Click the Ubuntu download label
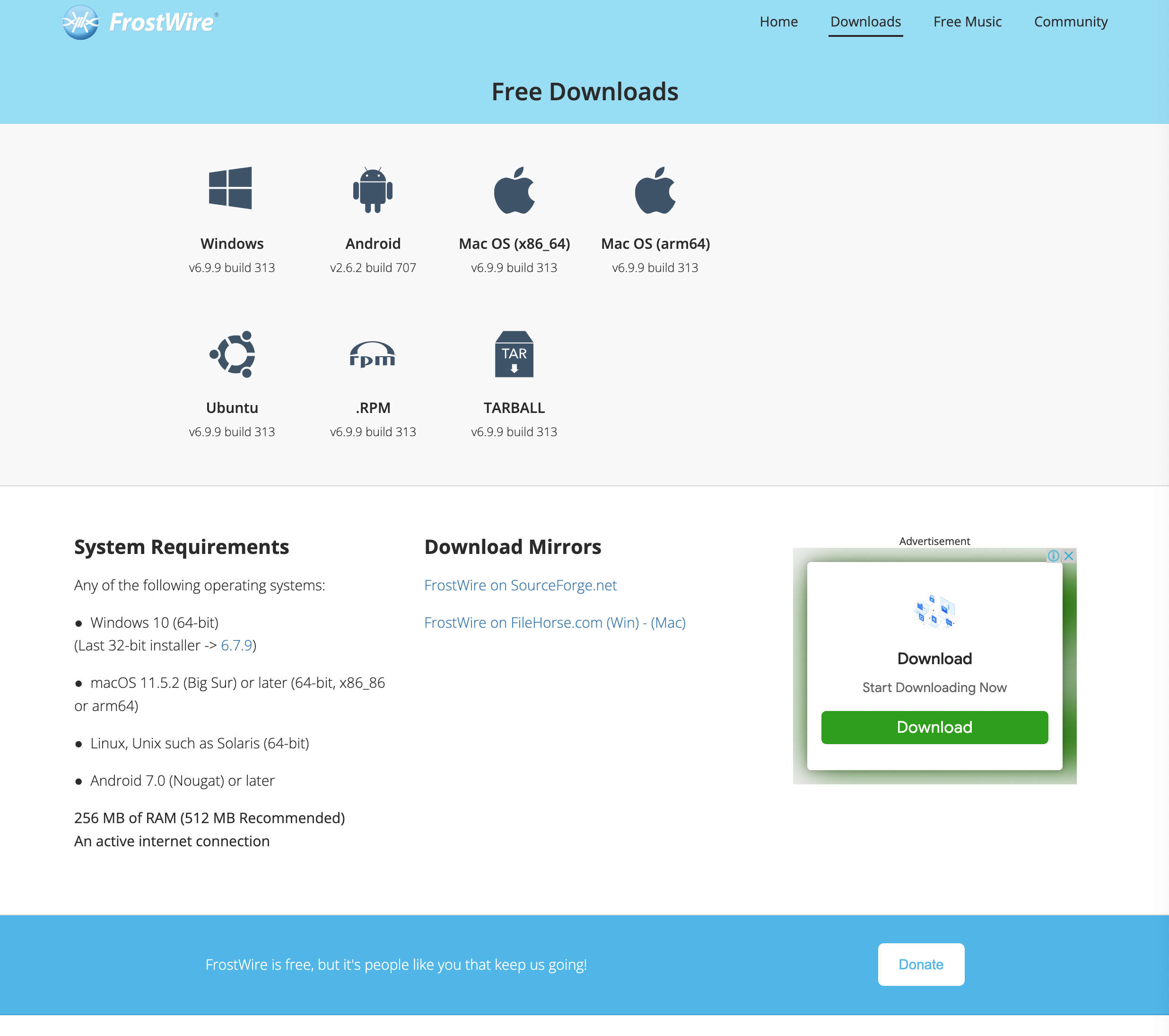Image resolution: width=1169 pixels, height=1036 pixels. click(x=232, y=408)
